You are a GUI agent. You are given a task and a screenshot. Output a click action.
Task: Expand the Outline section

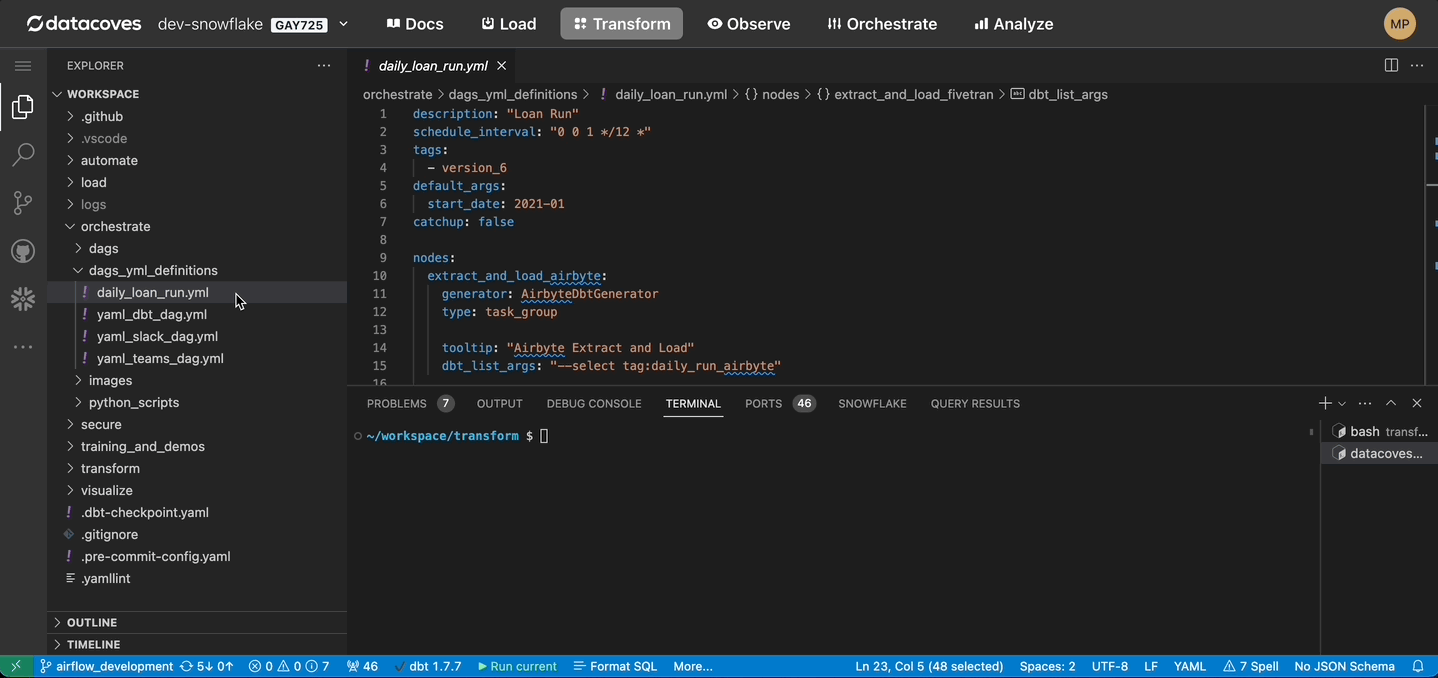pos(197,622)
